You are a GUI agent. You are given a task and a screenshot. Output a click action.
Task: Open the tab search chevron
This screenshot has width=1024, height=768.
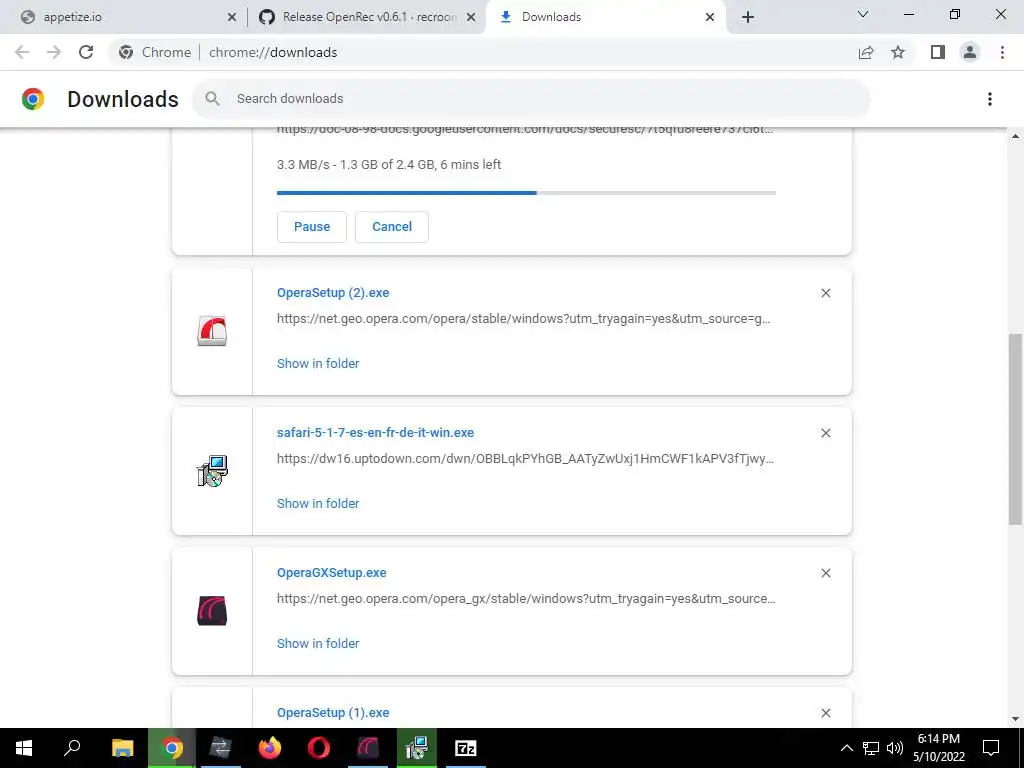click(863, 14)
